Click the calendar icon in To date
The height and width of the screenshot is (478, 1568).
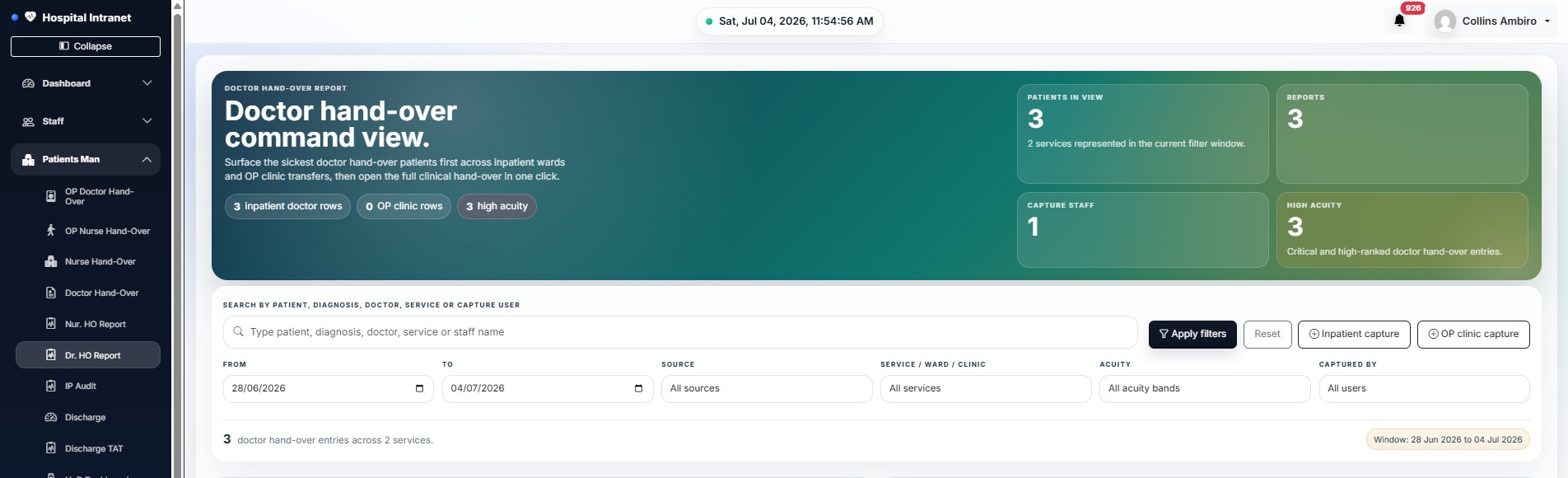pyautogui.click(x=638, y=388)
